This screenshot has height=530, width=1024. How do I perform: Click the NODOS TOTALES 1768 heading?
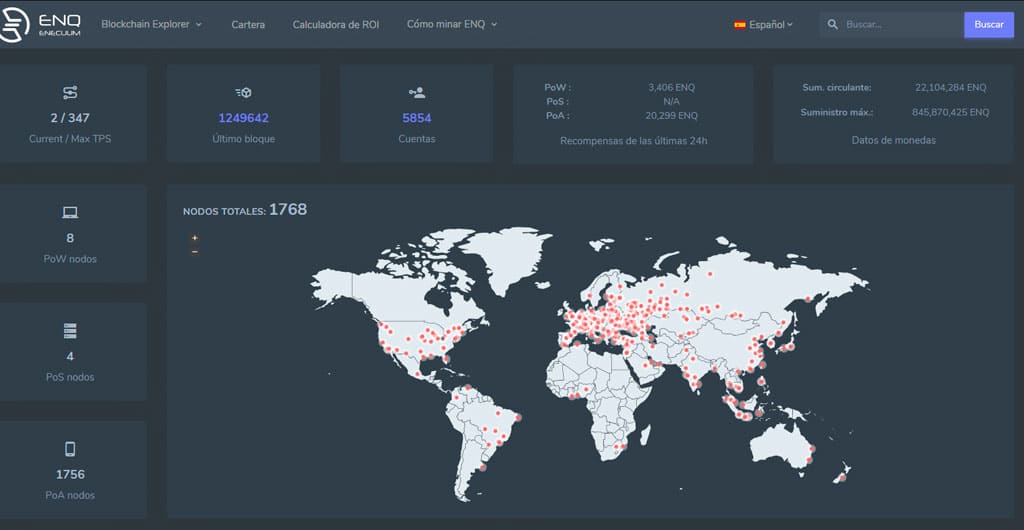click(245, 210)
